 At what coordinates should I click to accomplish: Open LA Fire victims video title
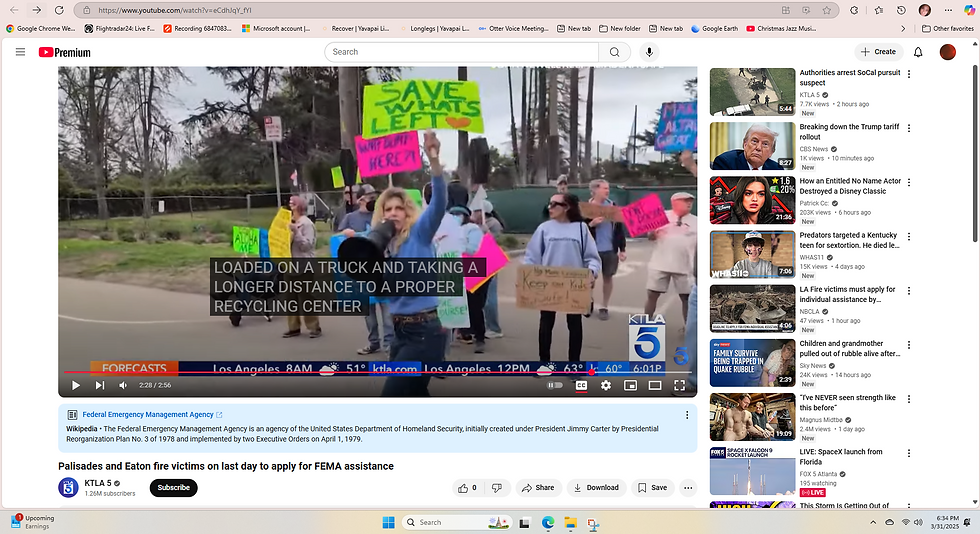click(x=848, y=295)
